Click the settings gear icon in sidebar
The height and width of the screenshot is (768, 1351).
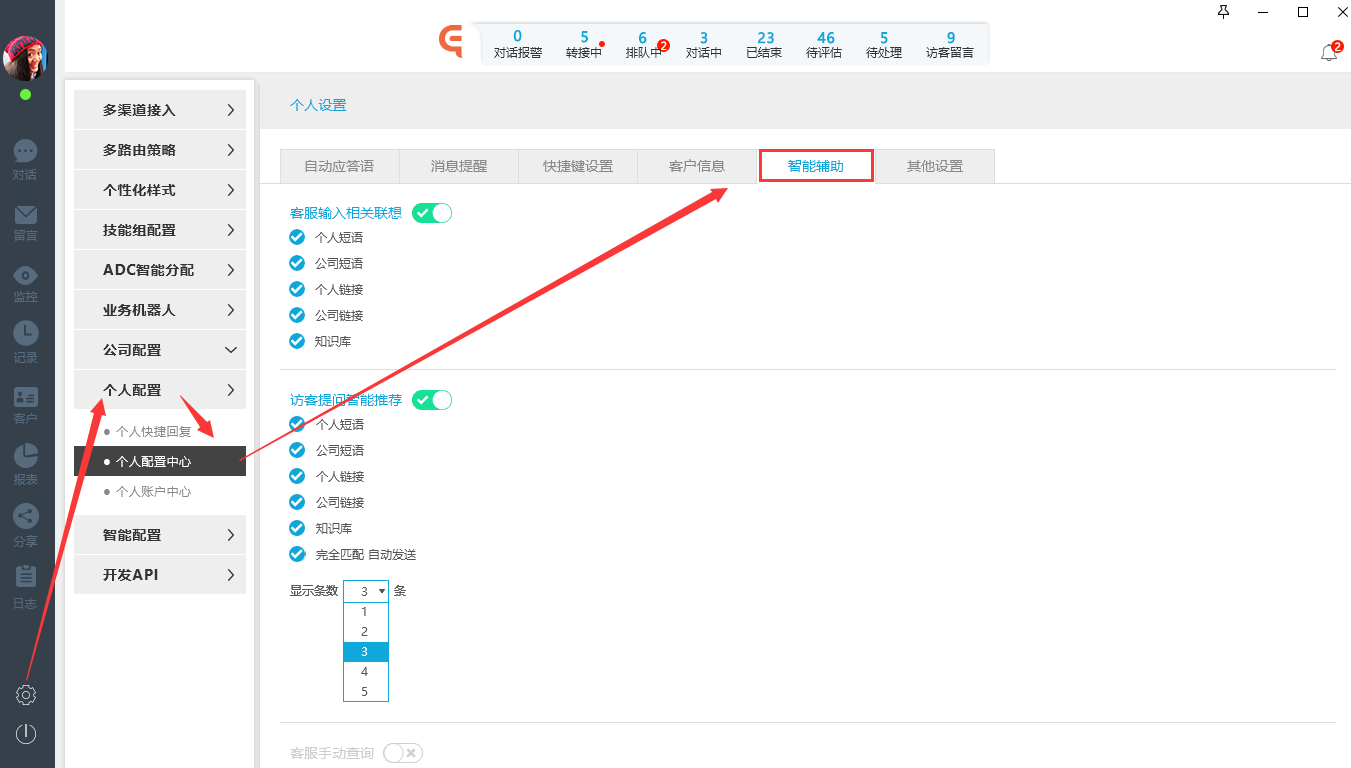[x=26, y=695]
